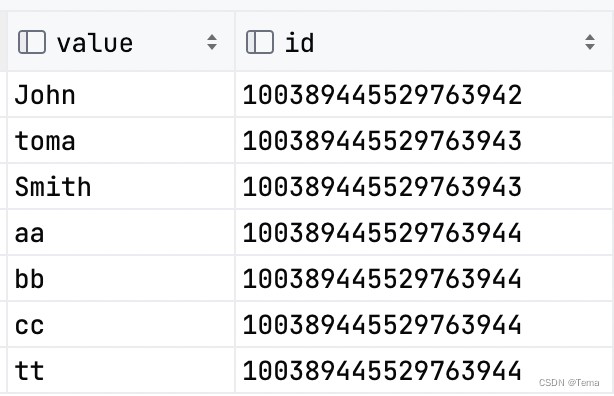This screenshot has width=614, height=396.
Task: Select the id cell in aa's row
Action: (x=424, y=233)
